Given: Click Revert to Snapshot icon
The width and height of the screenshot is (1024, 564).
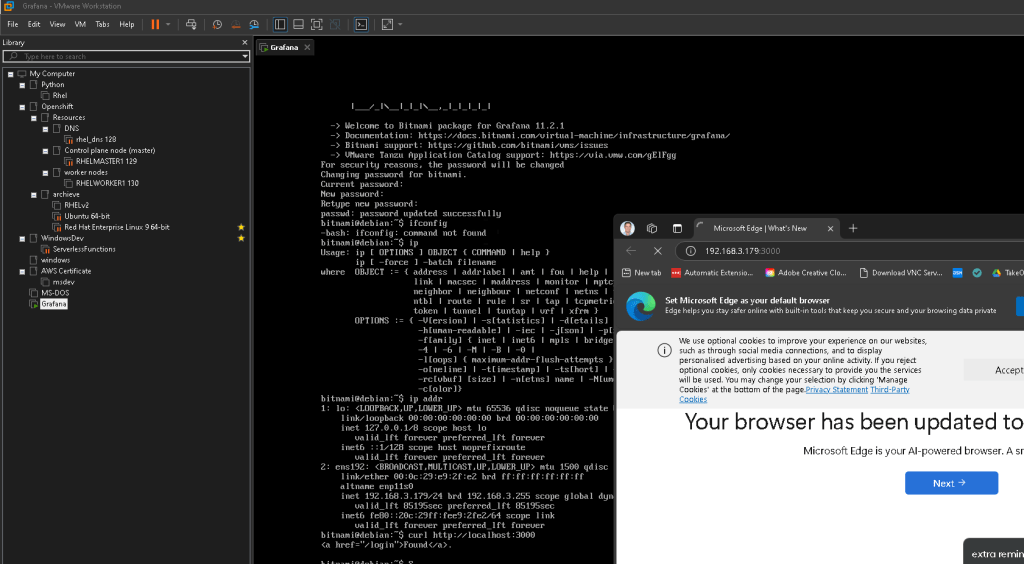Looking at the screenshot, I should 236,24.
